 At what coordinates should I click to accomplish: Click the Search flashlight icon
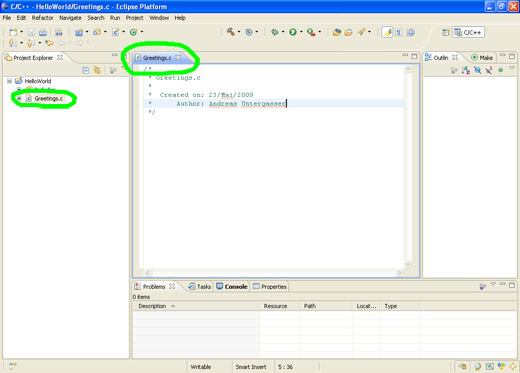coord(361,32)
